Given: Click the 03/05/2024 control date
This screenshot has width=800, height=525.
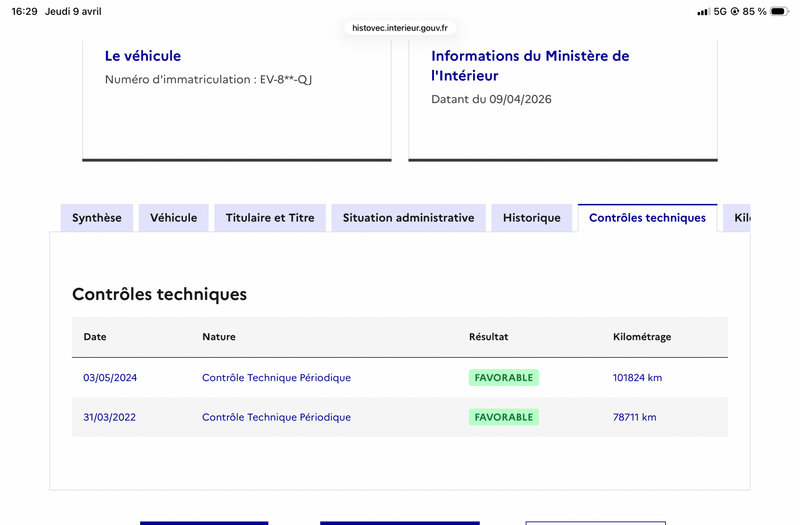Looking at the screenshot, I should [110, 378].
